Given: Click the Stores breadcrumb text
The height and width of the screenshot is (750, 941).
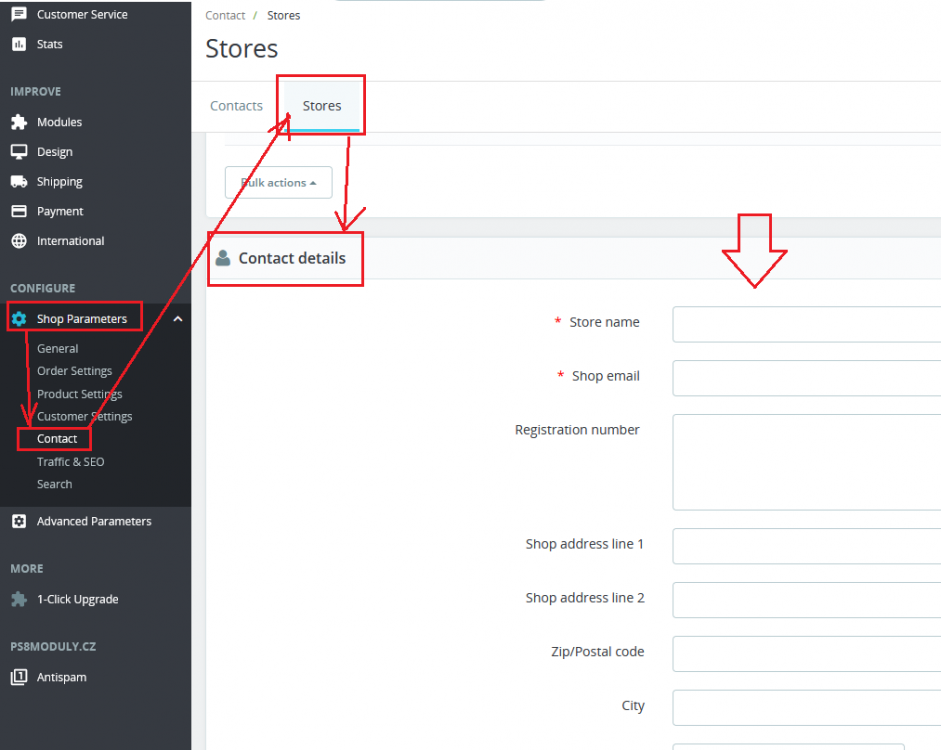Looking at the screenshot, I should (x=283, y=16).
